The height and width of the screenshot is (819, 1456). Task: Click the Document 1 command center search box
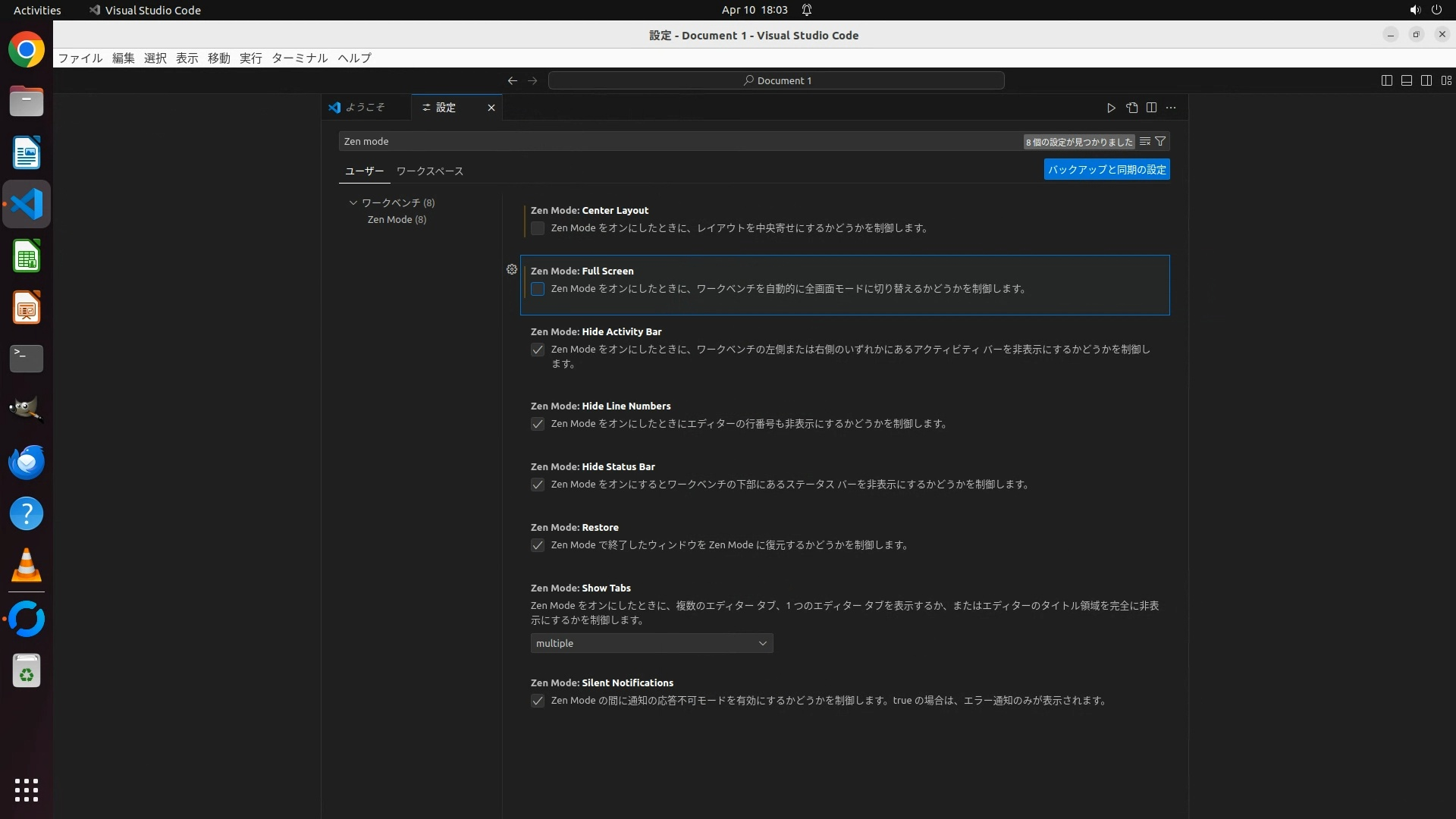tap(776, 80)
